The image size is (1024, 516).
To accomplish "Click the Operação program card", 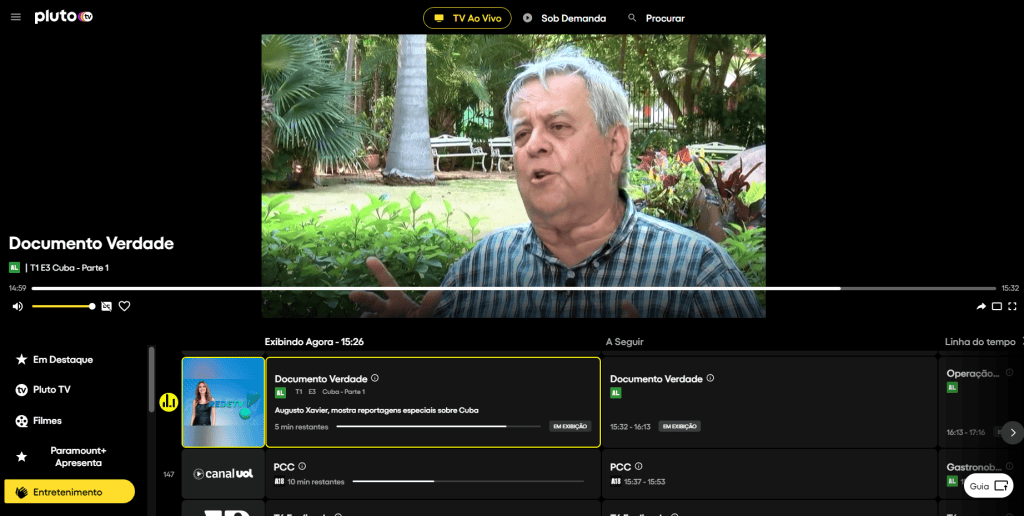I will coord(981,402).
